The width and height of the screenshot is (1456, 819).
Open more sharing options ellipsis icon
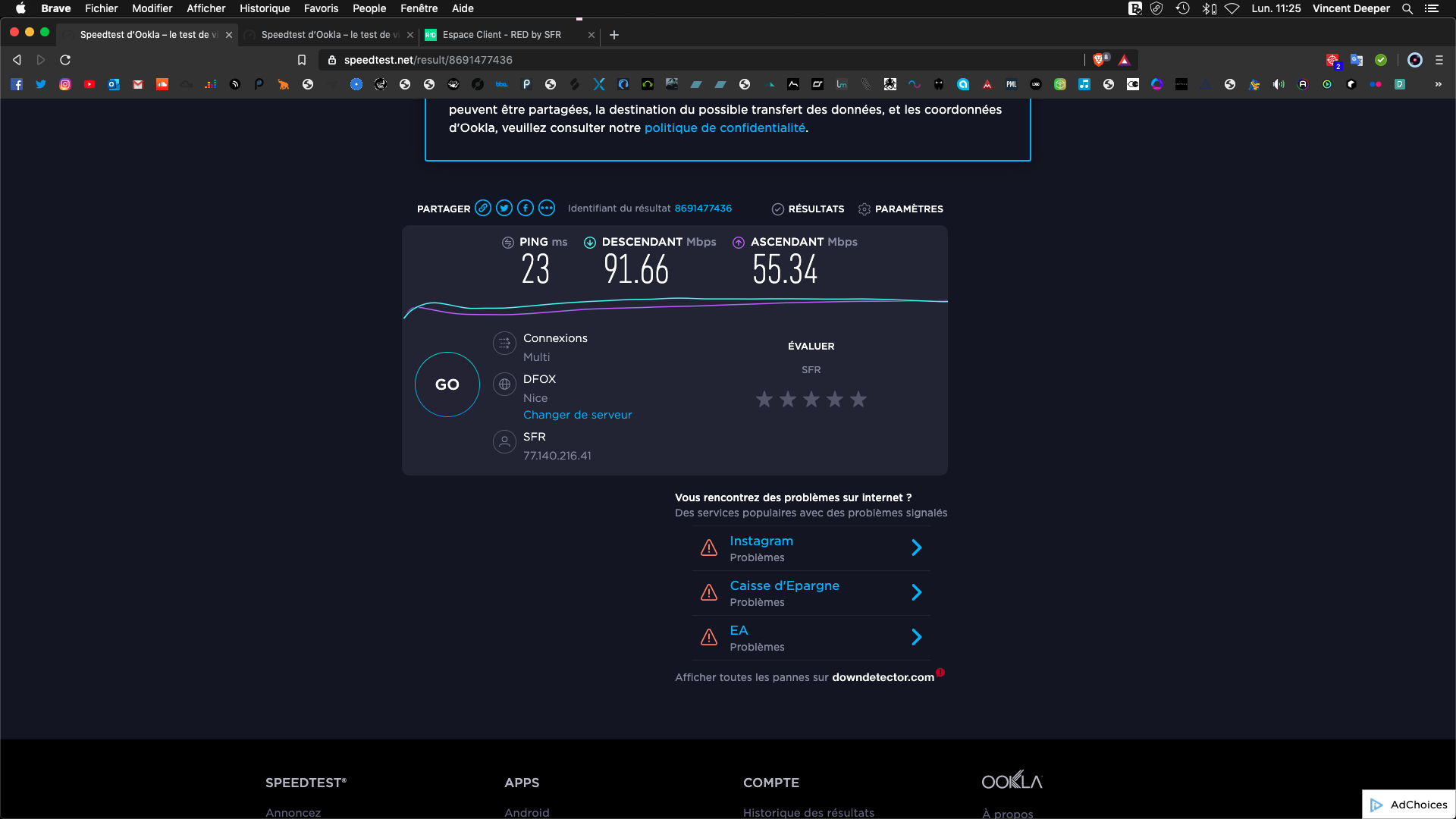coord(547,208)
